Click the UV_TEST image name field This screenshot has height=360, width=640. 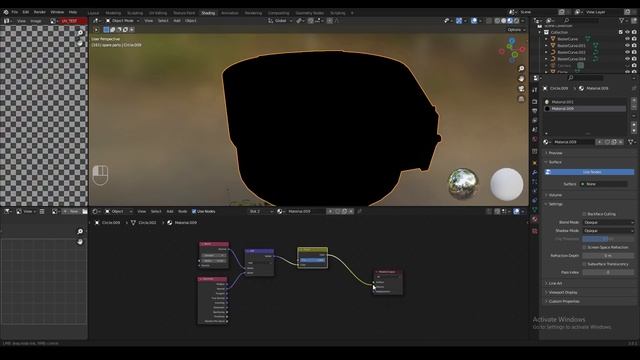point(73,20)
